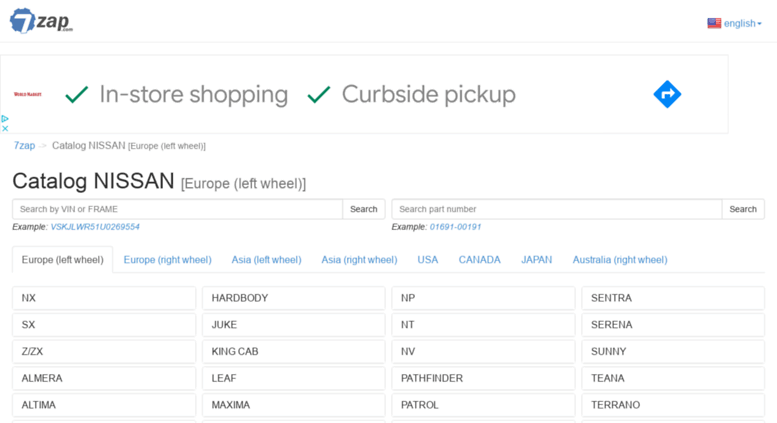777x423 pixels.
Task: Open the NX model catalog
Action: (x=104, y=298)
